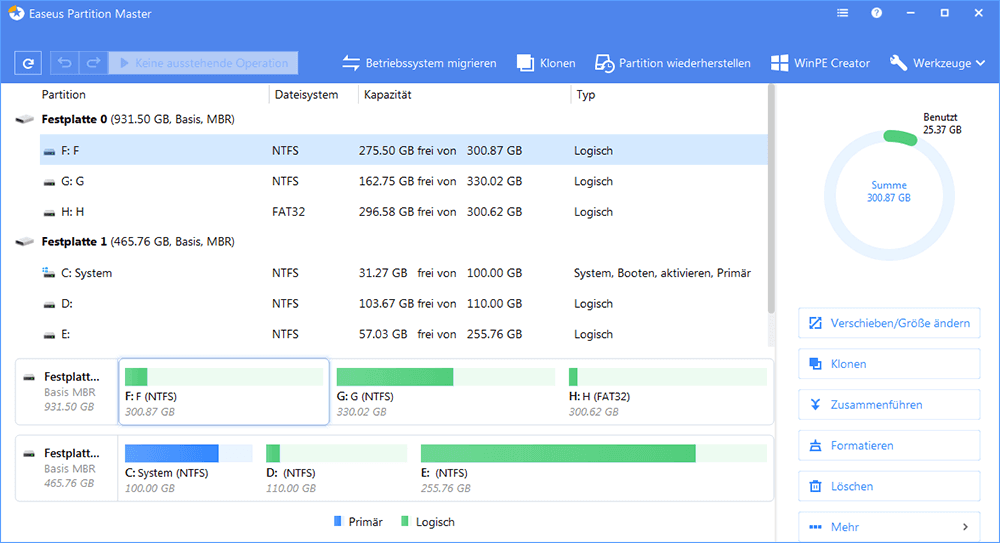Click the Werkzeuge wrench icon
The width and height of the screenshot is (1000, 543).
click(x=898, y=63)
